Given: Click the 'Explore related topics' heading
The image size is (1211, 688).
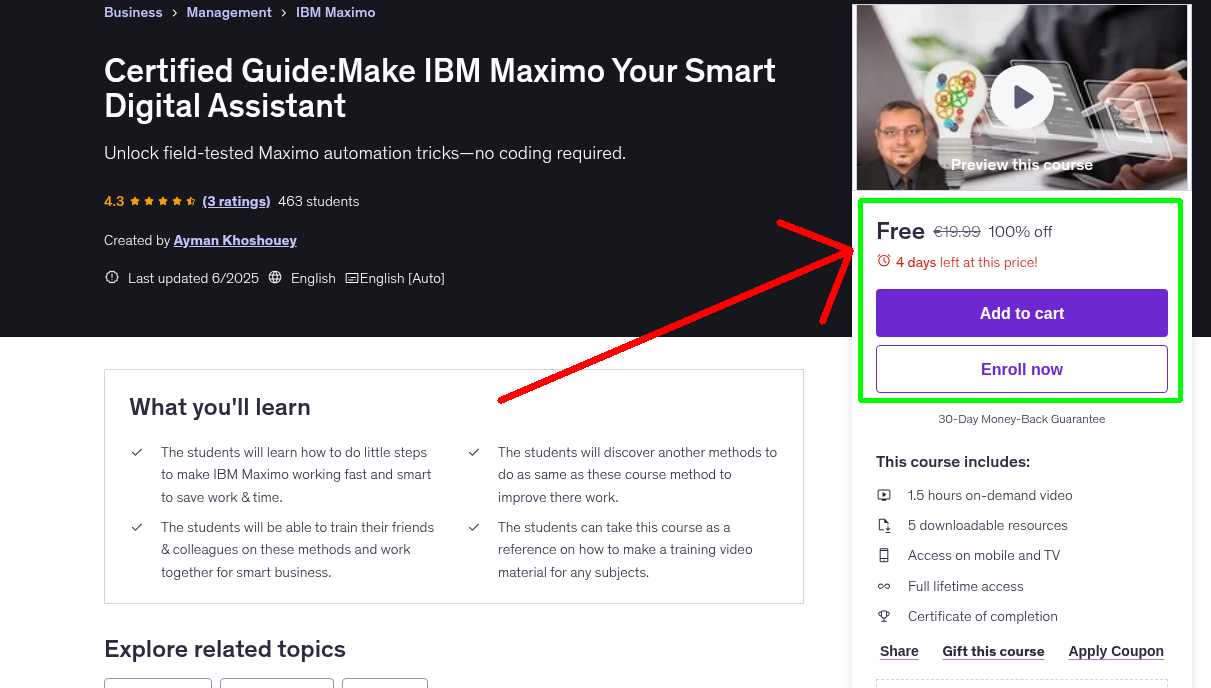Looking at the screenshot, I should [x=225, y=649].
